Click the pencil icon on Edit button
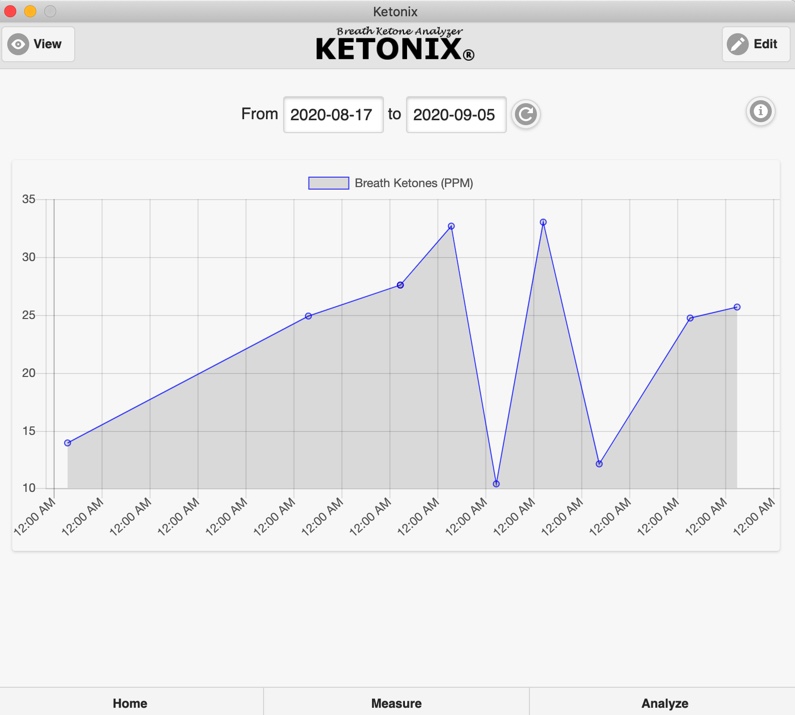 738,44
